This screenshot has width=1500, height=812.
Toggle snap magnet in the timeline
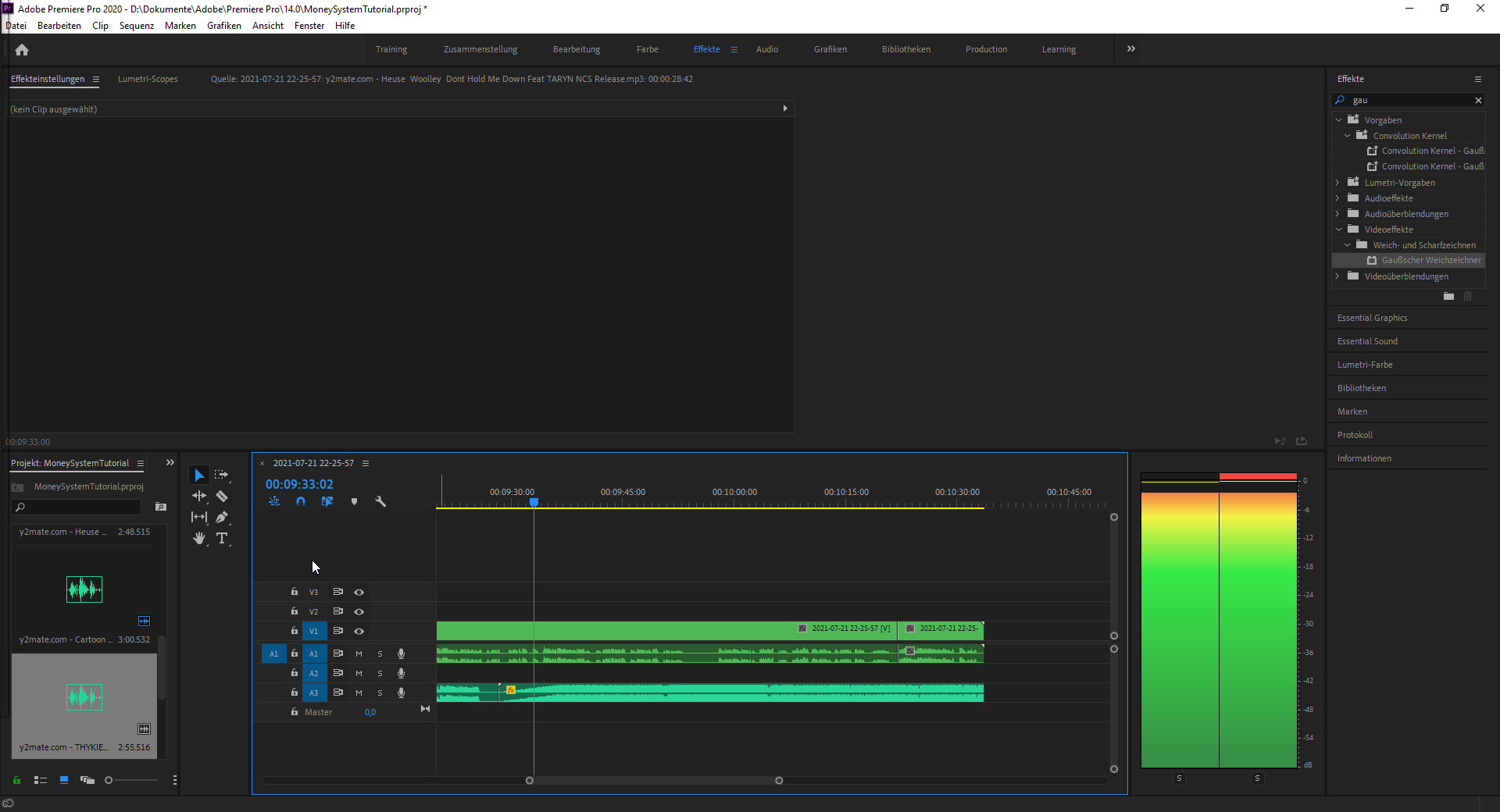301,502
